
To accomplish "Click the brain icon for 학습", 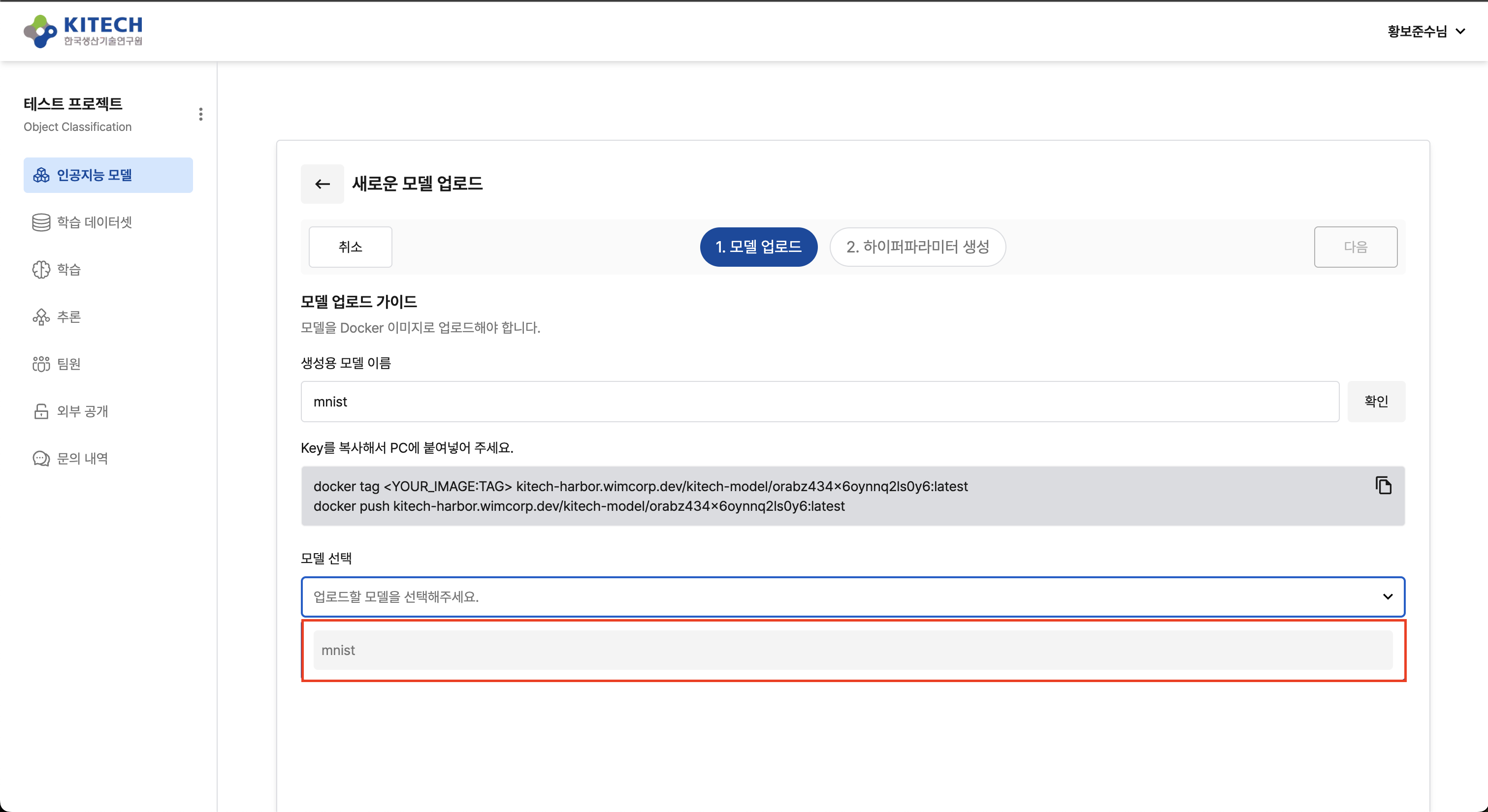I will point(41,269).
